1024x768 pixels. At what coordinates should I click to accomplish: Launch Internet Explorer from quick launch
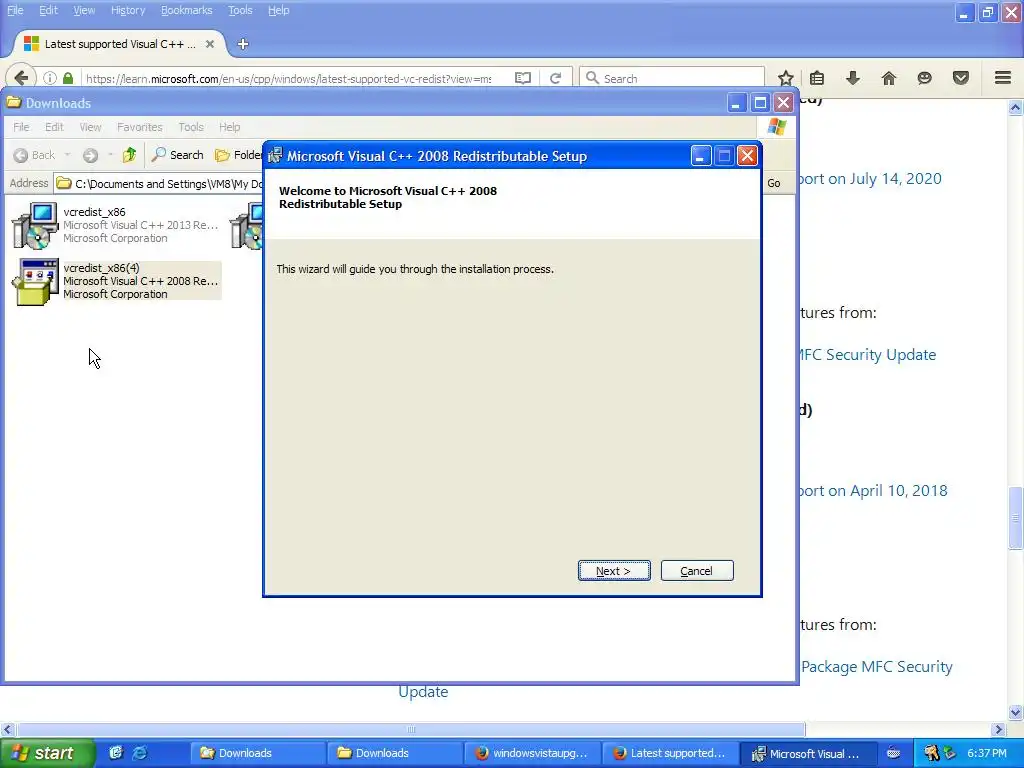click(140, 753)
